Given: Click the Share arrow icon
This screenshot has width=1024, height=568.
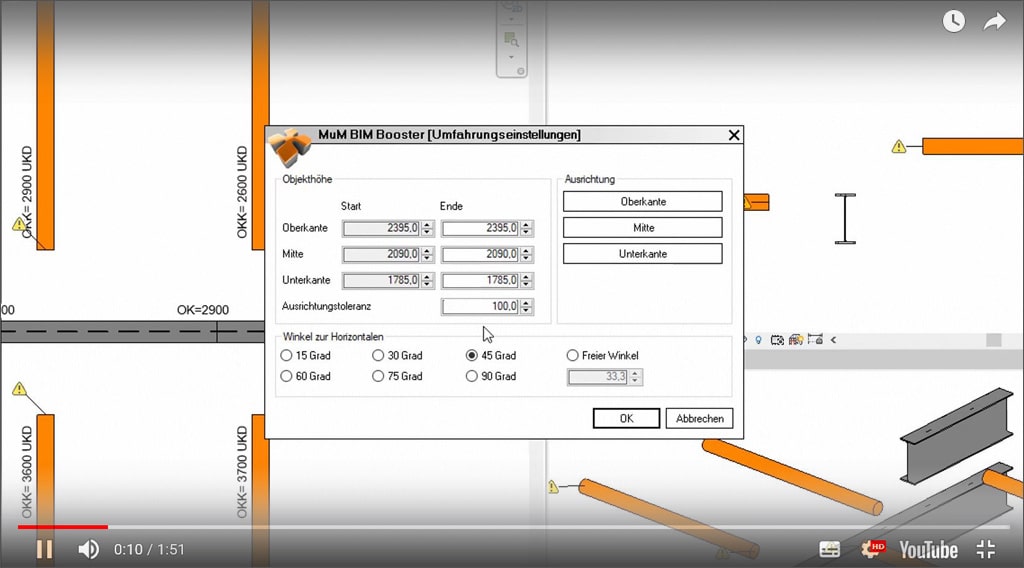Looking at the screenshot, I should [x=995, y=22].
